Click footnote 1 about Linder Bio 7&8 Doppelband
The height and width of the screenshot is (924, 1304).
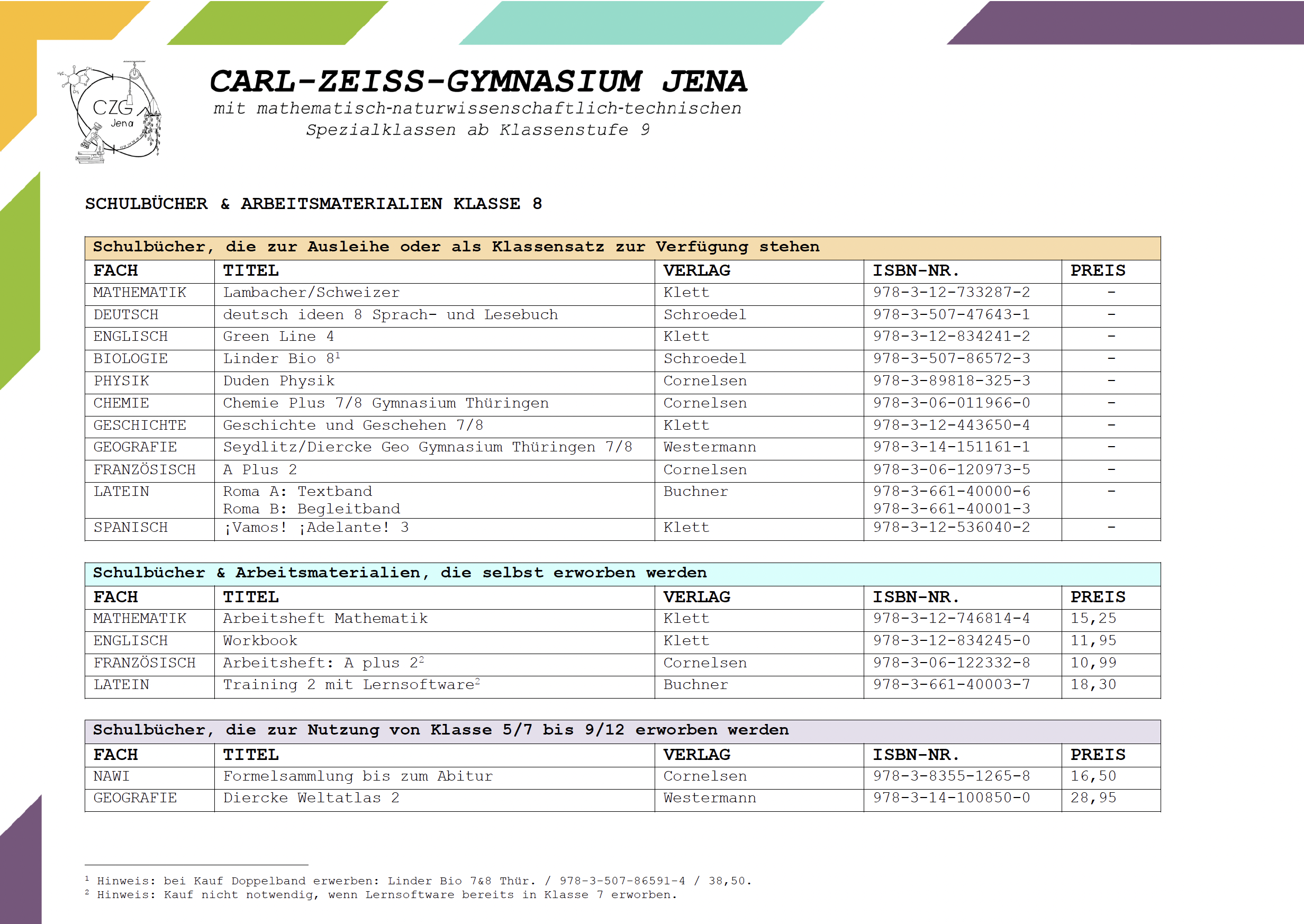[x=418, y=881]
